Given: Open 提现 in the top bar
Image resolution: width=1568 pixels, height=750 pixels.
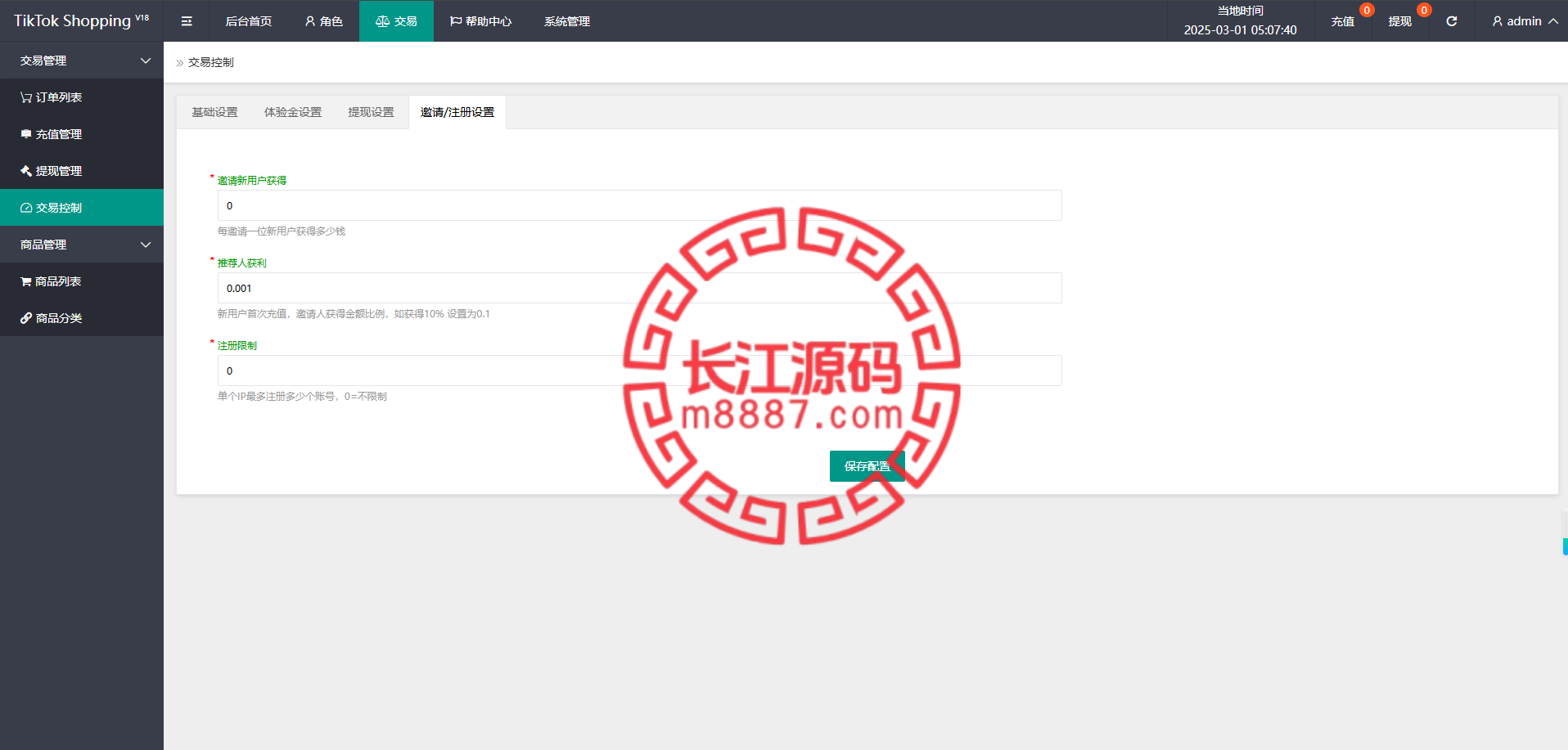Looking at the screenshot, I should pyautogui.click(x=1399, y=21).
